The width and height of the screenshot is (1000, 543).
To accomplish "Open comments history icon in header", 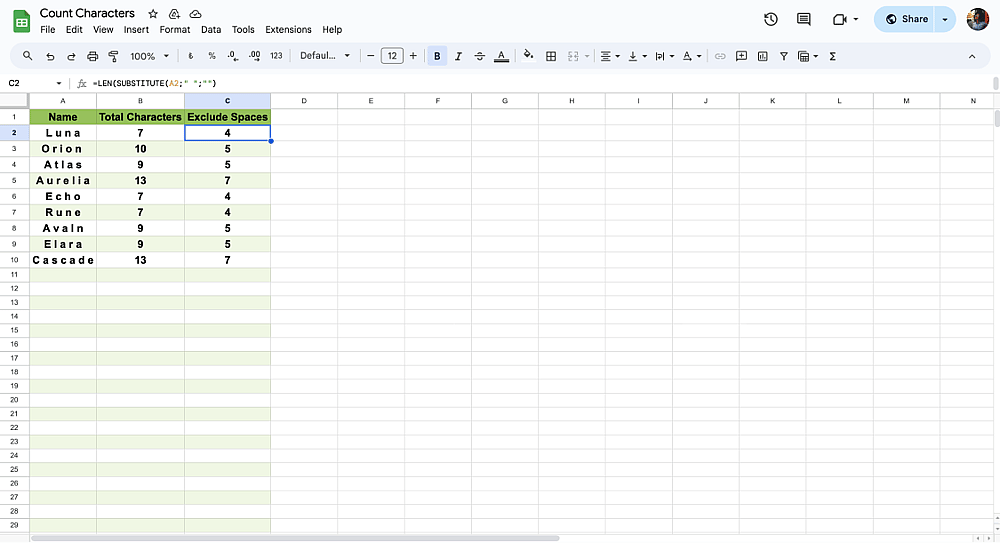I will pyautogui.click(x=804, y=19).
